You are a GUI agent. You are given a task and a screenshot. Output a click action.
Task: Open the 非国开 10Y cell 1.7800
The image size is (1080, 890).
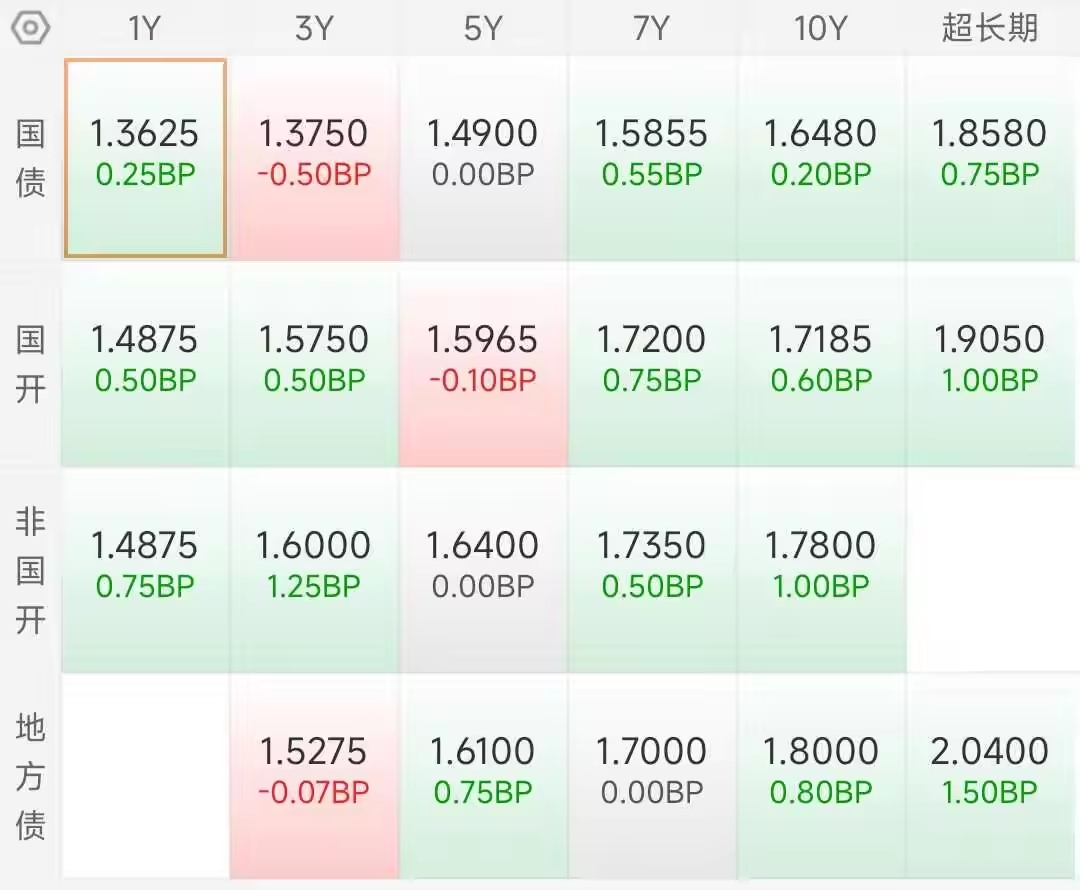820,570
